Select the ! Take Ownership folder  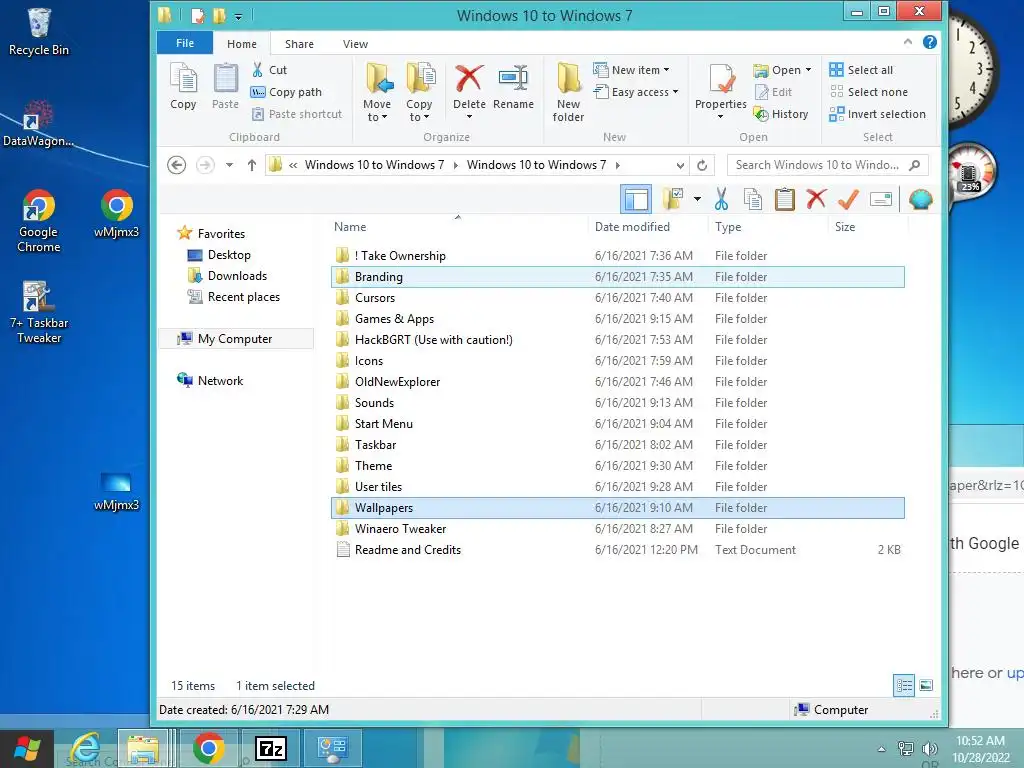617,255
